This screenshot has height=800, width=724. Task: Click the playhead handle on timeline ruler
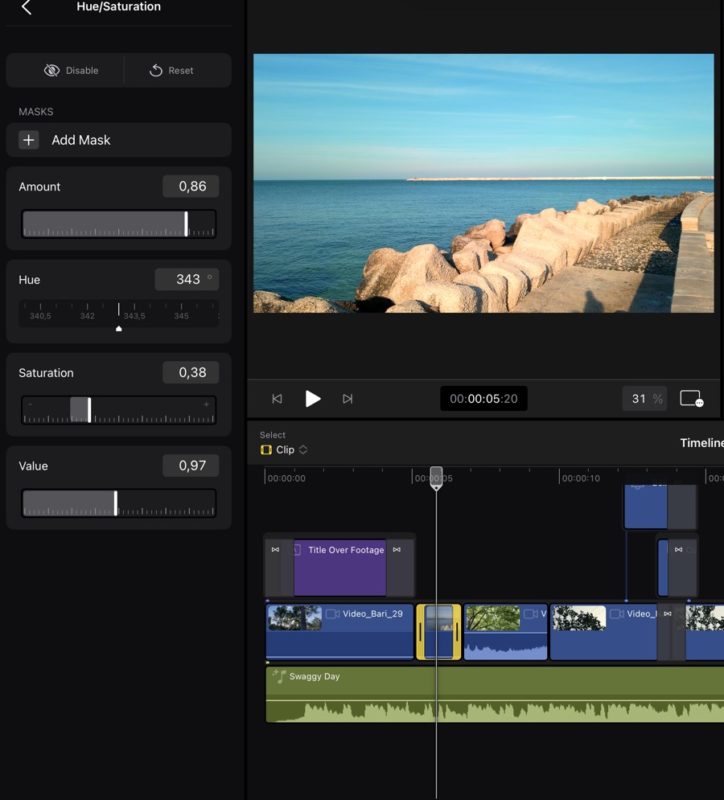point(436,476)
